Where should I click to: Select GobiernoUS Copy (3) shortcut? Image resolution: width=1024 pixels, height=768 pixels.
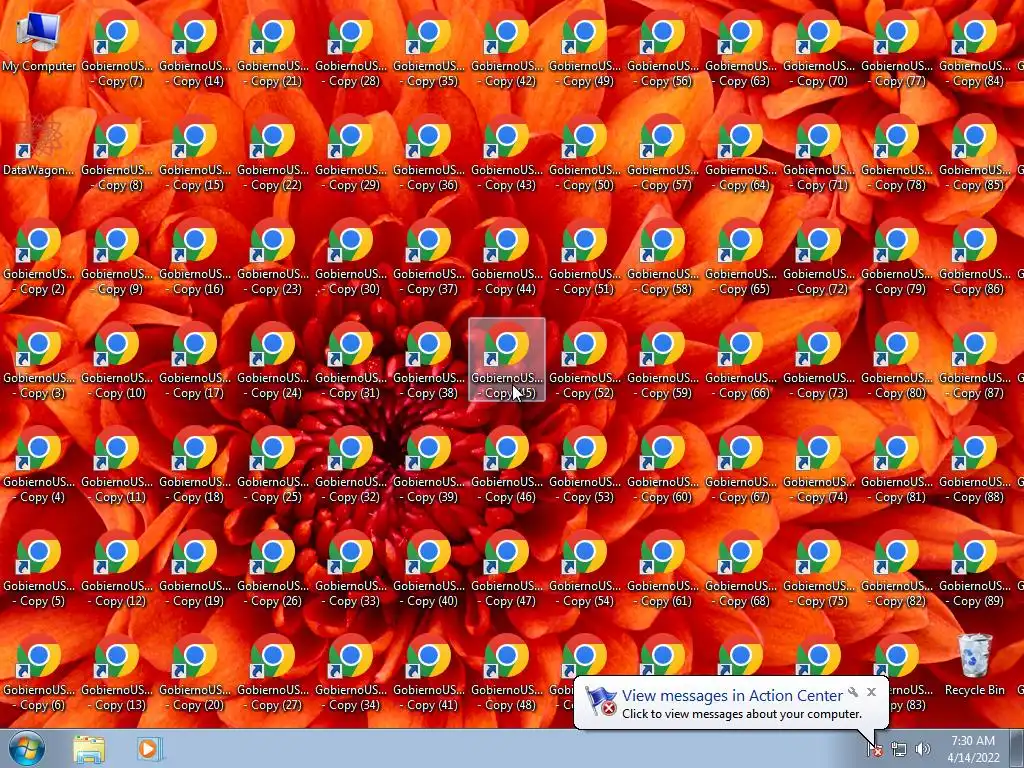[x=39, y=360]
